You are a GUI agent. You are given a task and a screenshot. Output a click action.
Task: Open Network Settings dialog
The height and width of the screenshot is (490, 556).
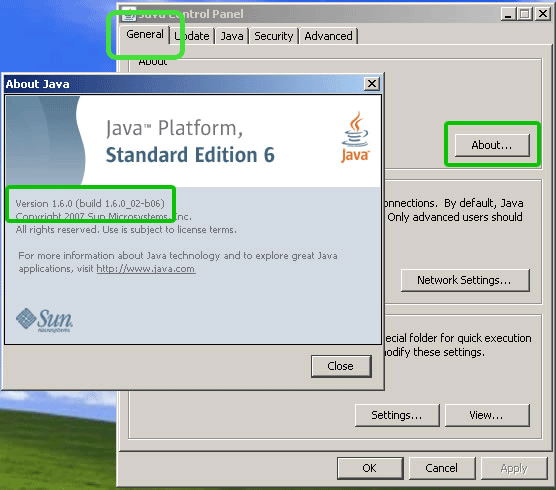pyautogui.click(x=465, y=280)
